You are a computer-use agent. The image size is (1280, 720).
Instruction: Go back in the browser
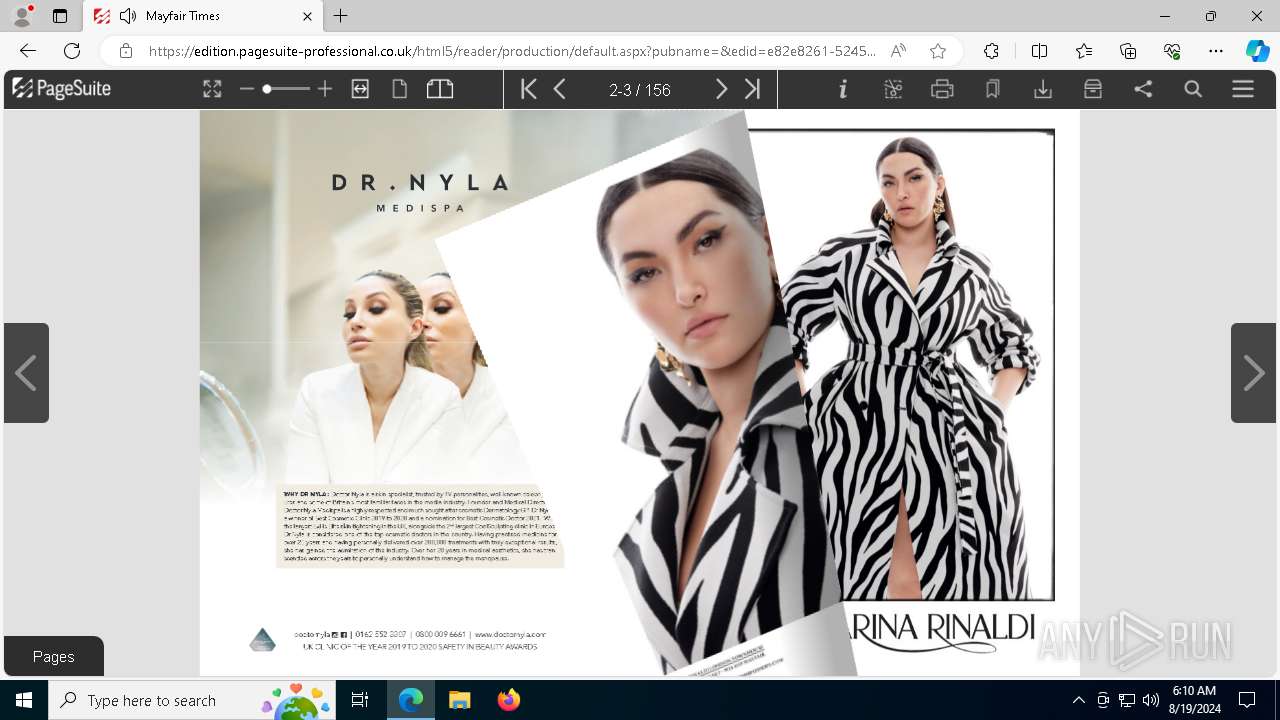(28, 51)
